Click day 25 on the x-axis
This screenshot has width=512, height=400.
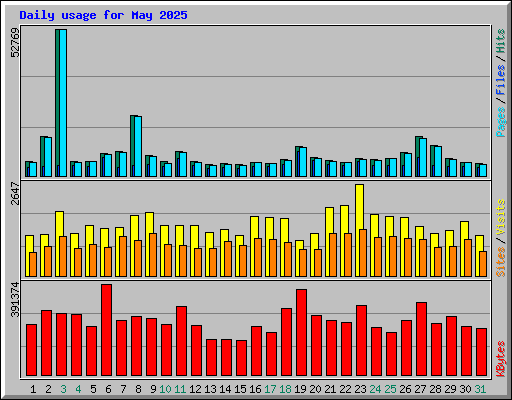[x=390, y=389]
